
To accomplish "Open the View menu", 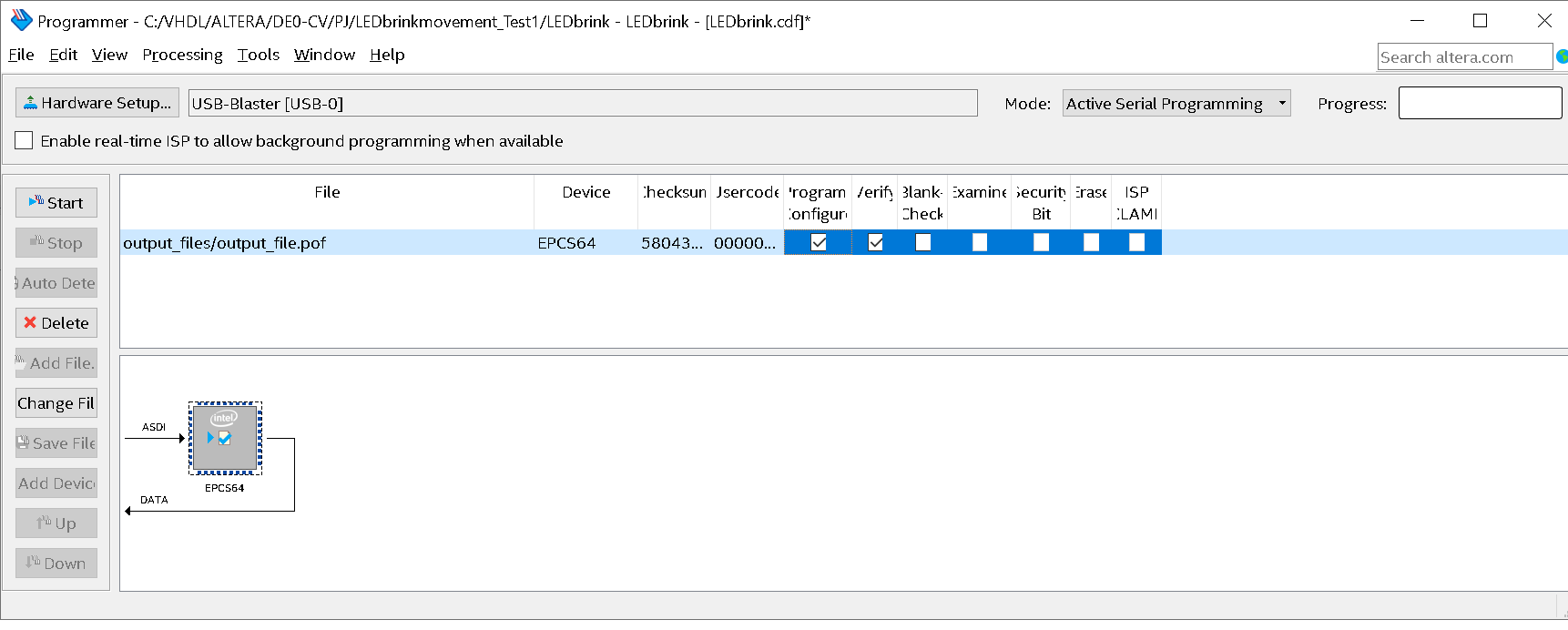I will point(109,55).
